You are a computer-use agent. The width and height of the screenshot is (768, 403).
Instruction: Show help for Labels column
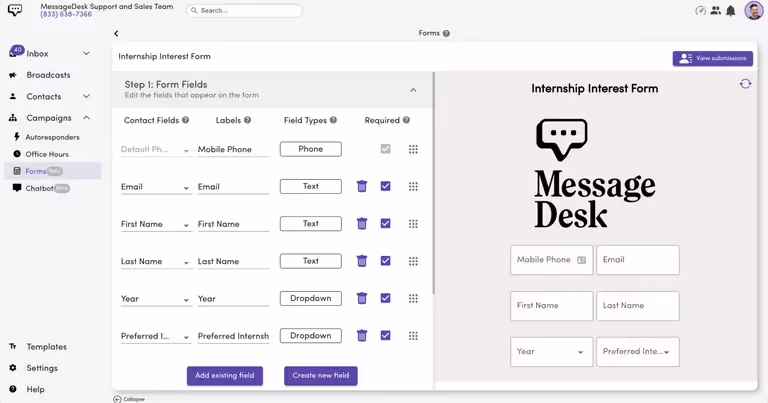tap(247, 120)
